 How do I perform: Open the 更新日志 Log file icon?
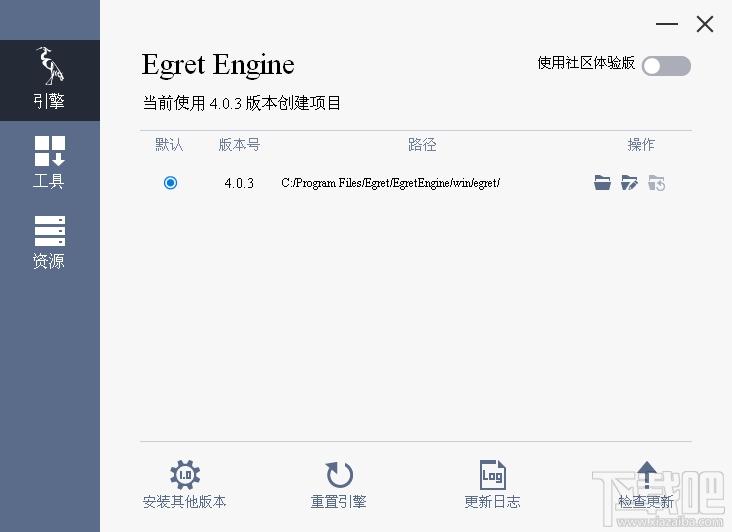(493, 475)
